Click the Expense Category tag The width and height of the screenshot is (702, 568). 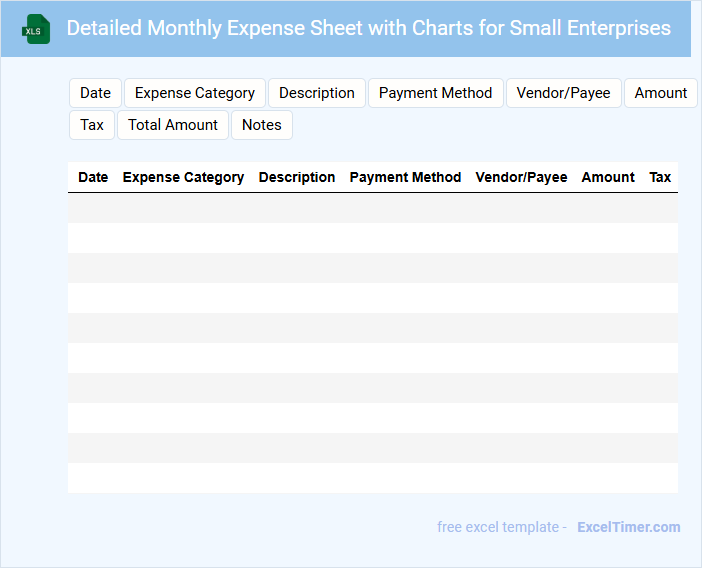[x=195, y=93]
